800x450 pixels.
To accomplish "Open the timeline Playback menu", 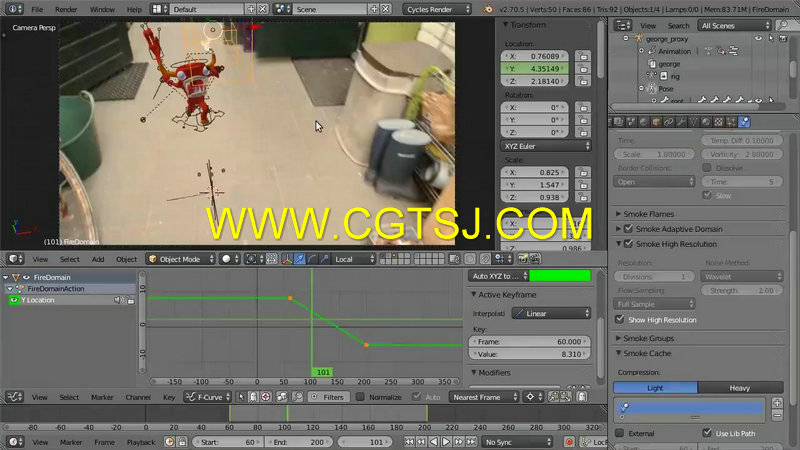I will (x=141, y=442).
